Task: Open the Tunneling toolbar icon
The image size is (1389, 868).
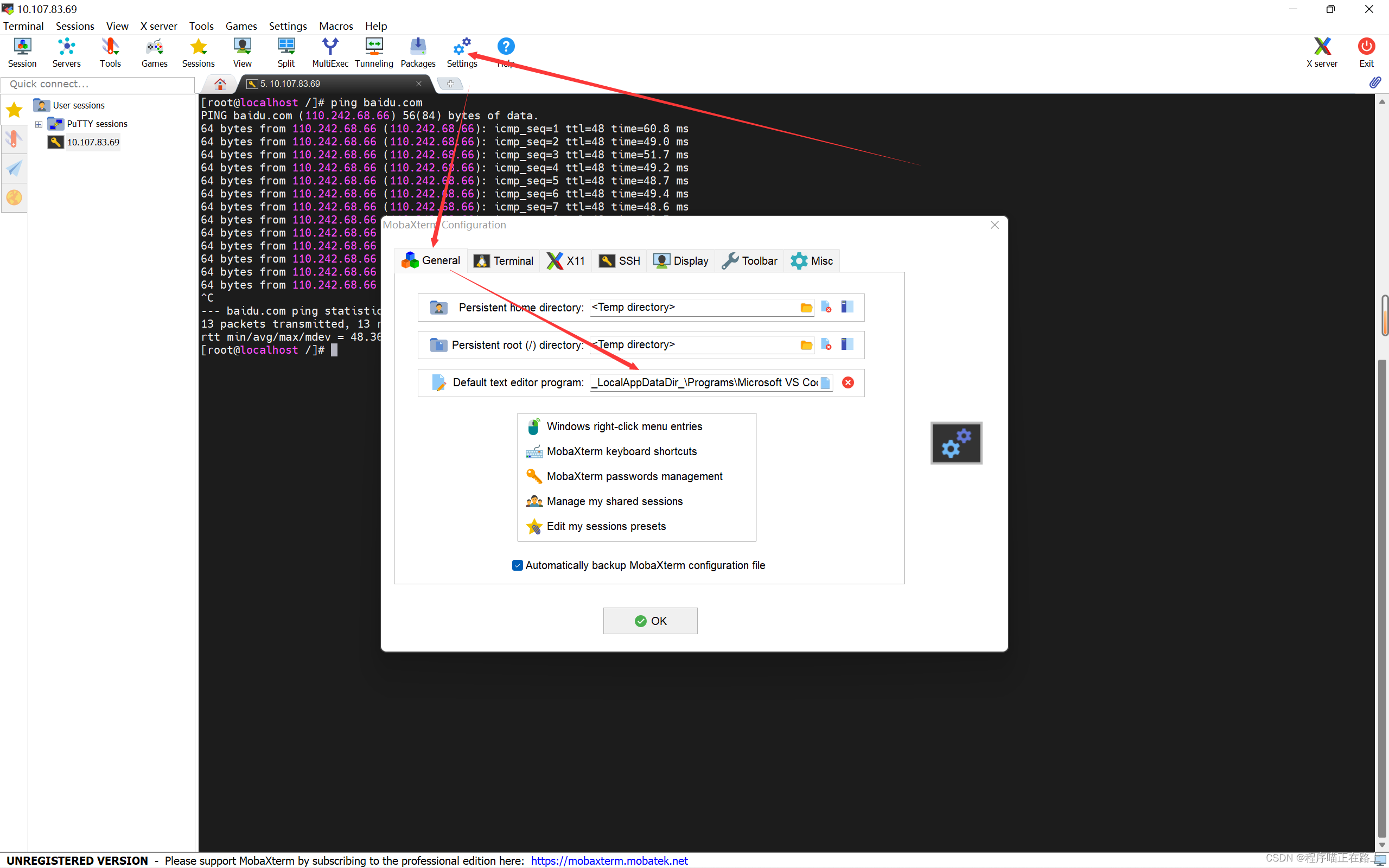Action: pyautogui.click(x=374, y=52)
